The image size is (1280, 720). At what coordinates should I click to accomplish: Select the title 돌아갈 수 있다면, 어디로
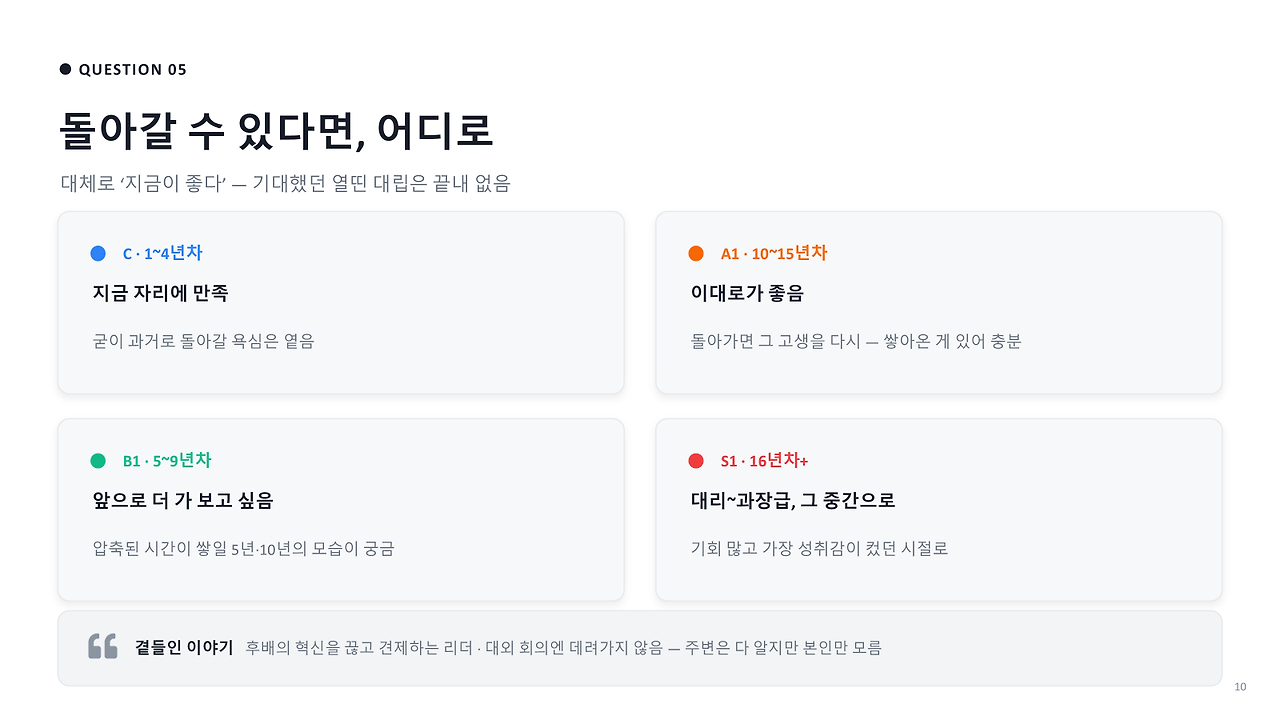276,131
